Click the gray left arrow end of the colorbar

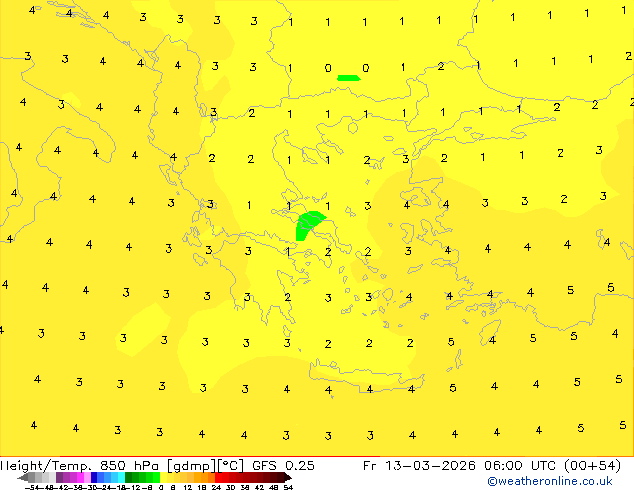(x=22, y=477)
